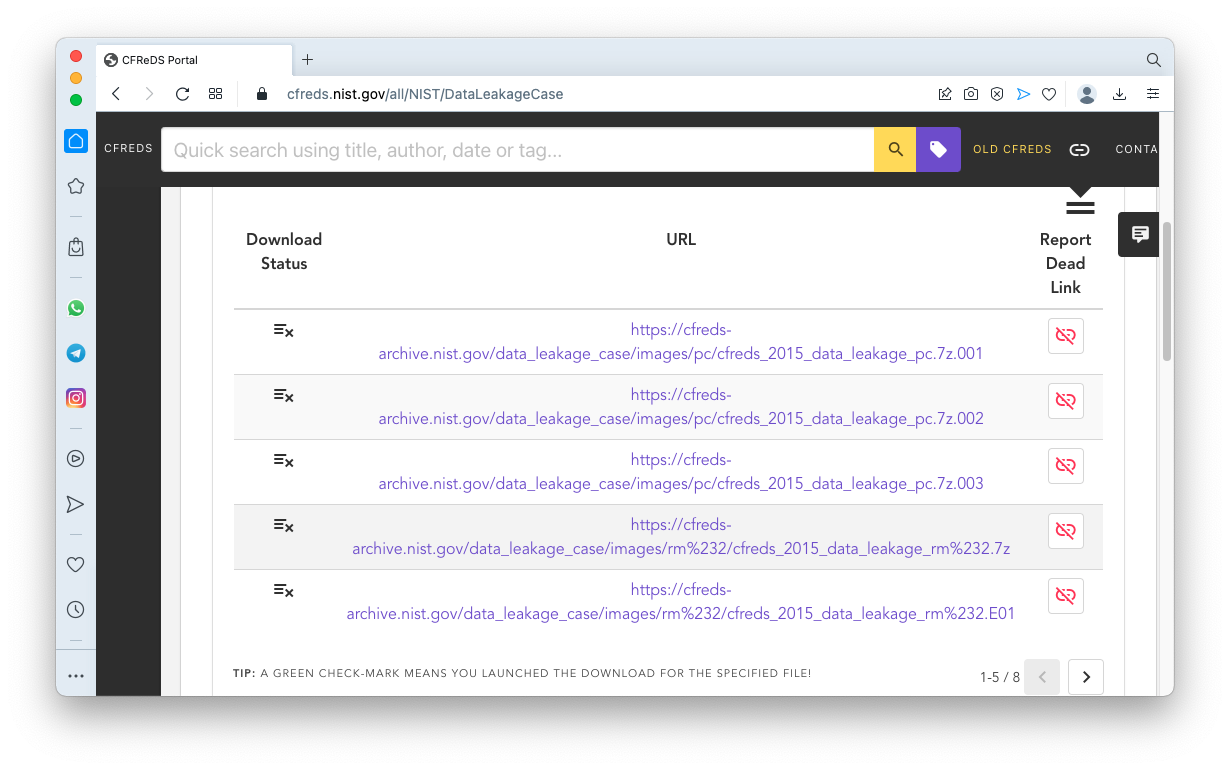Click the page vertical scrollbar

pos(1166,290)
